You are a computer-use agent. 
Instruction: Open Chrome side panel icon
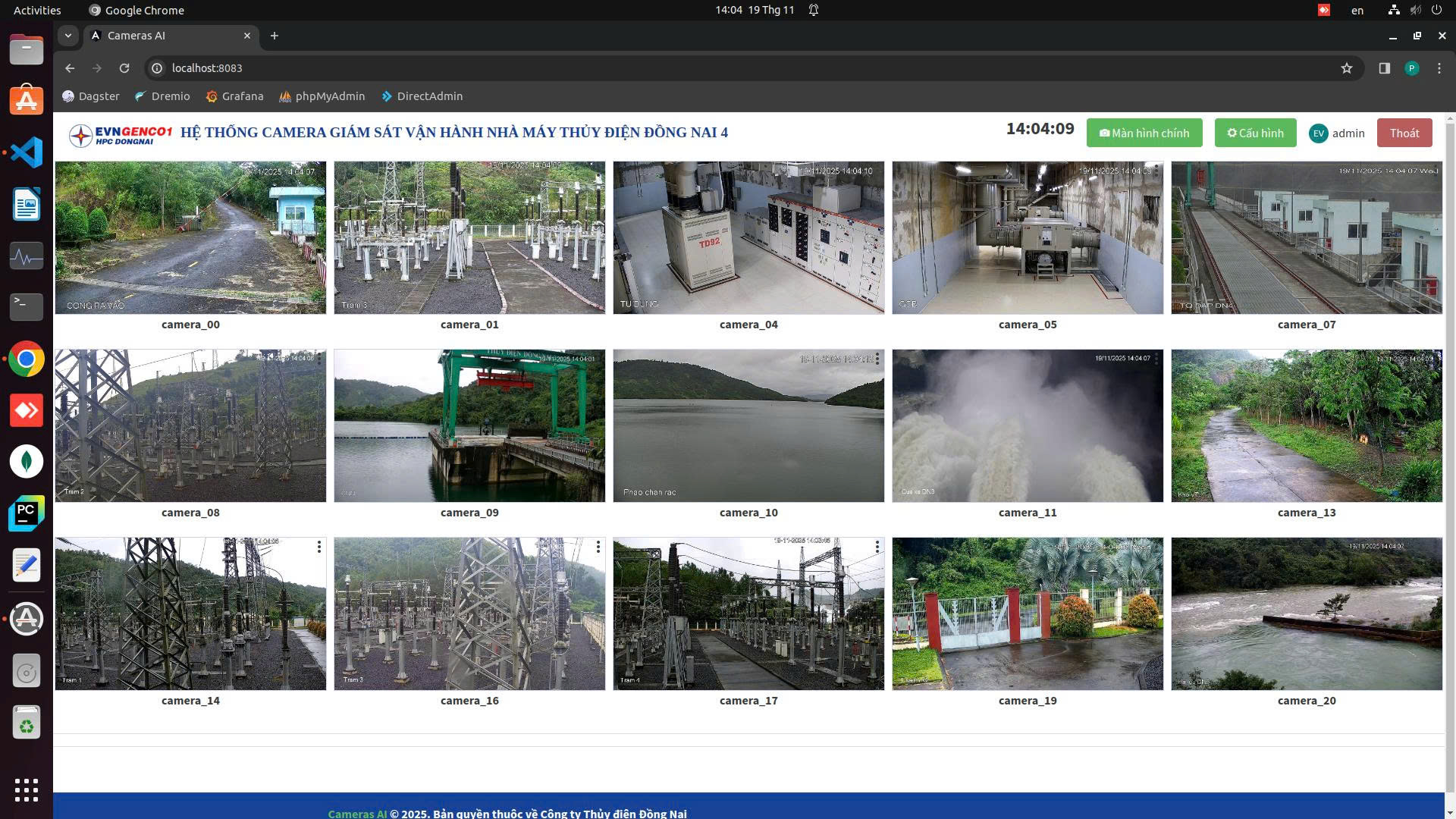click(1384, 68)
